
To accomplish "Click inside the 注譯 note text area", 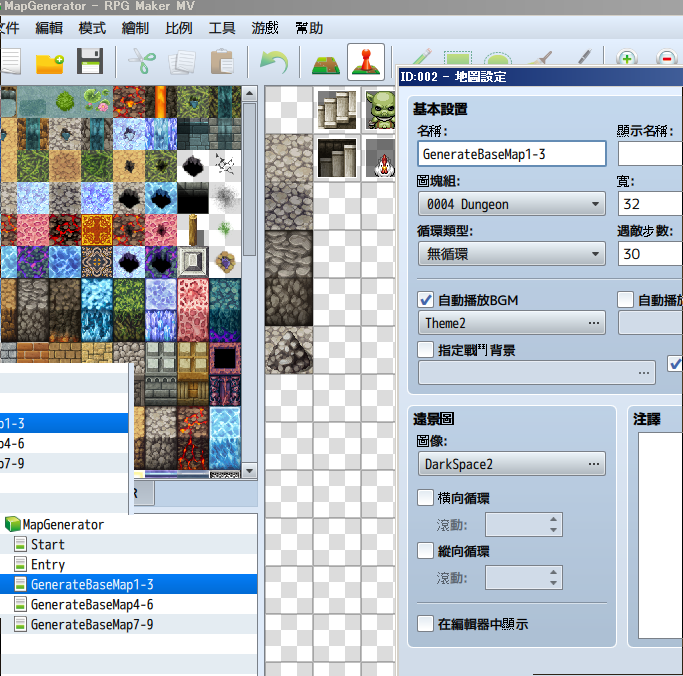I will pos(660,535).
